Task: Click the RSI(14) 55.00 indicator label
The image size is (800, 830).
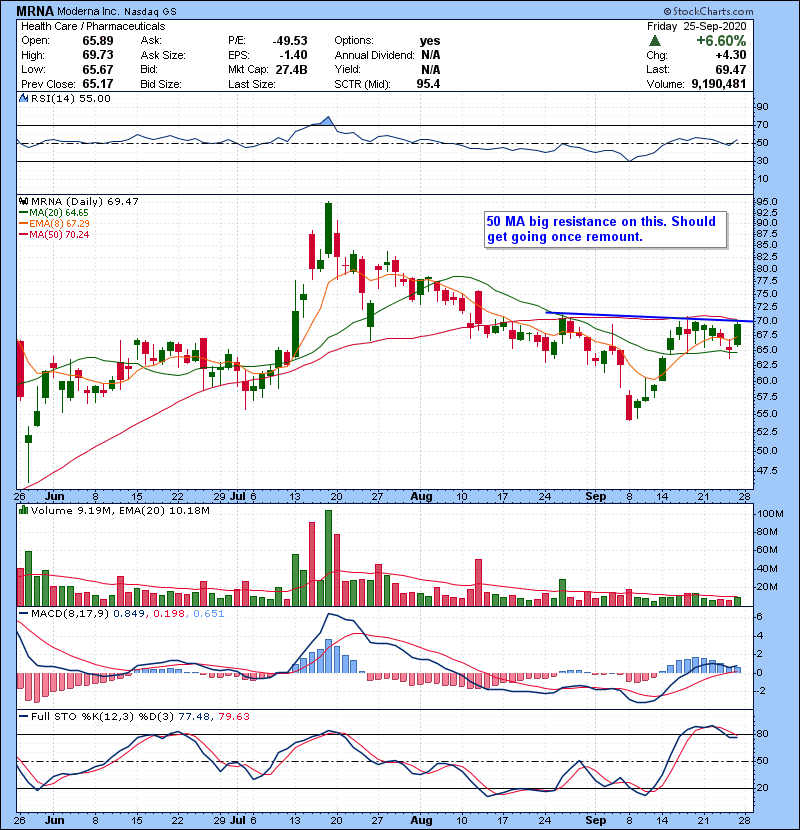Action: pos(71,98)
